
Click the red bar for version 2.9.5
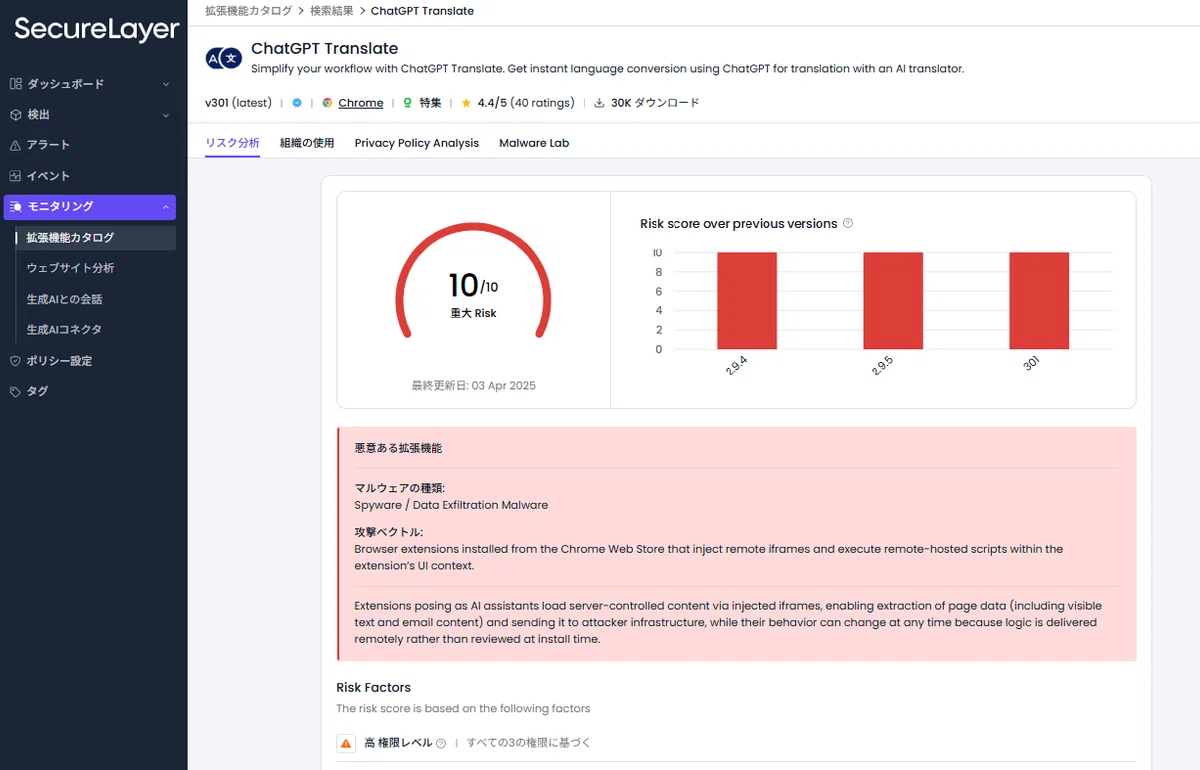893,300
